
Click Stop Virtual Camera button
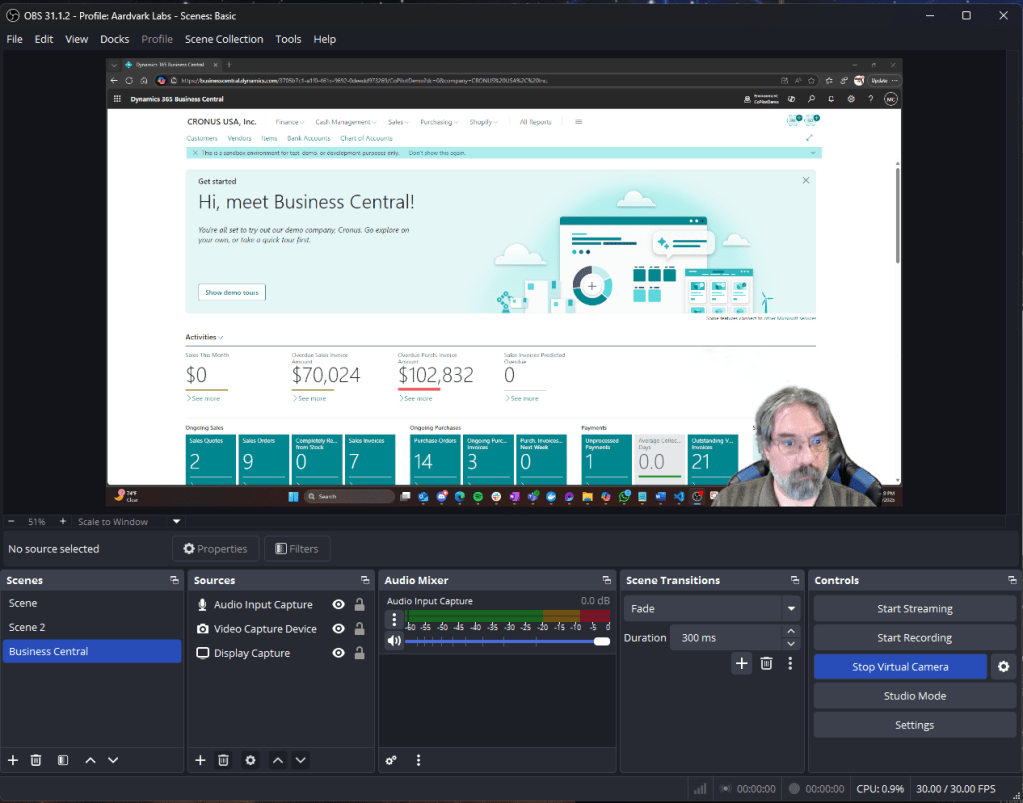(x=900, y=667)
